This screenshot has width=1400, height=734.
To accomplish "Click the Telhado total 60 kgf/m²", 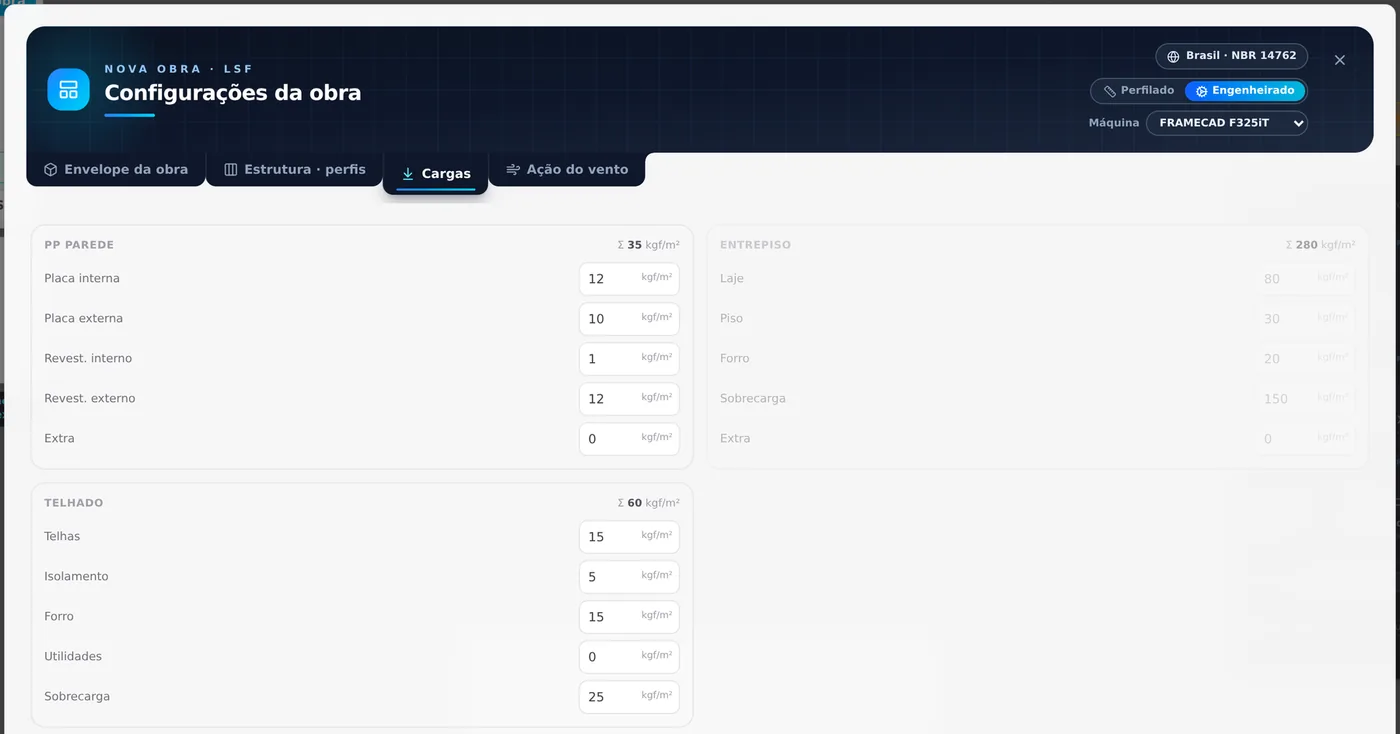I will pos(649,503).
